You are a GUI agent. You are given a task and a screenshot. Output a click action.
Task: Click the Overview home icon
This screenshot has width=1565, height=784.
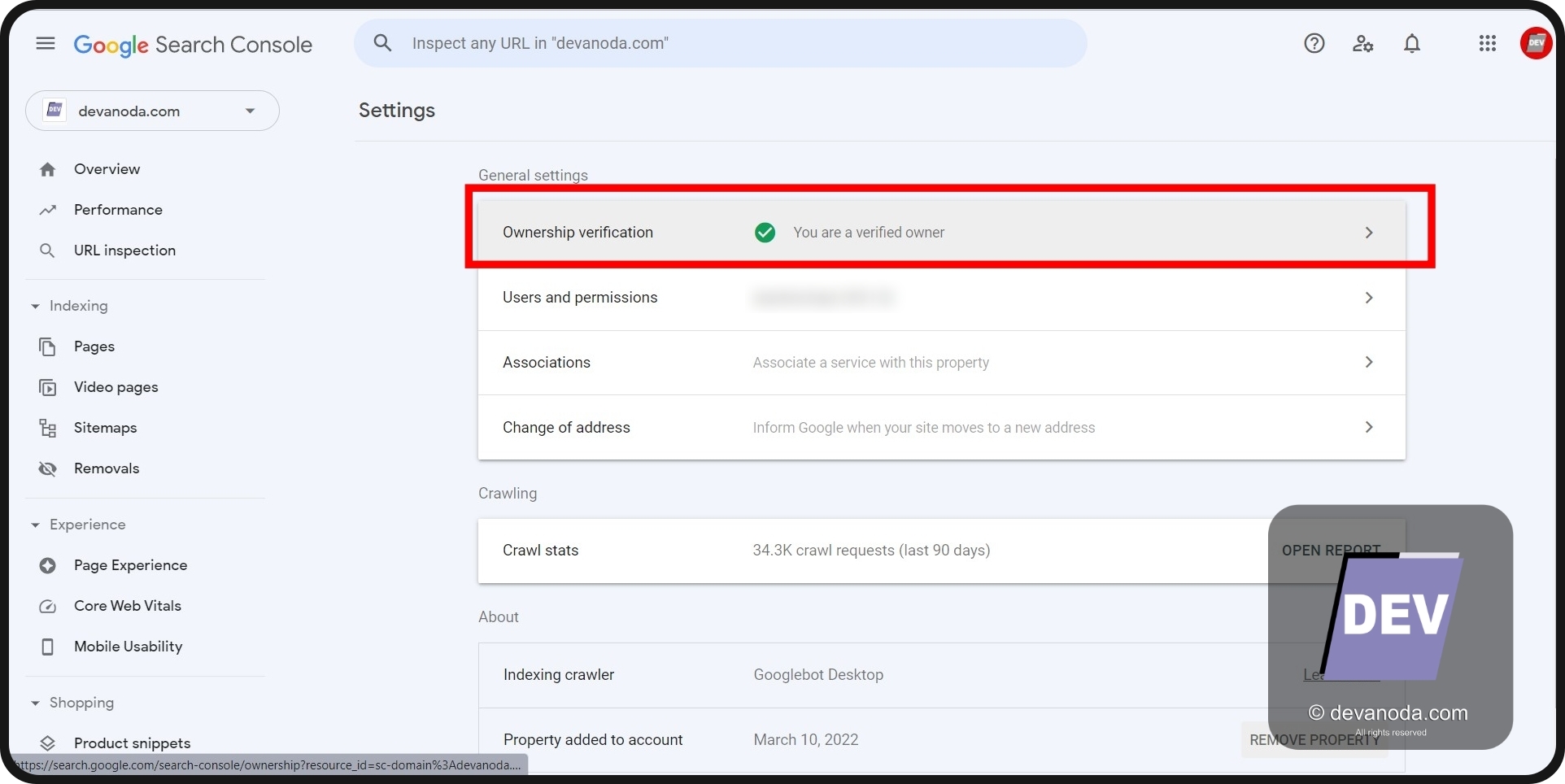(48, 169)
